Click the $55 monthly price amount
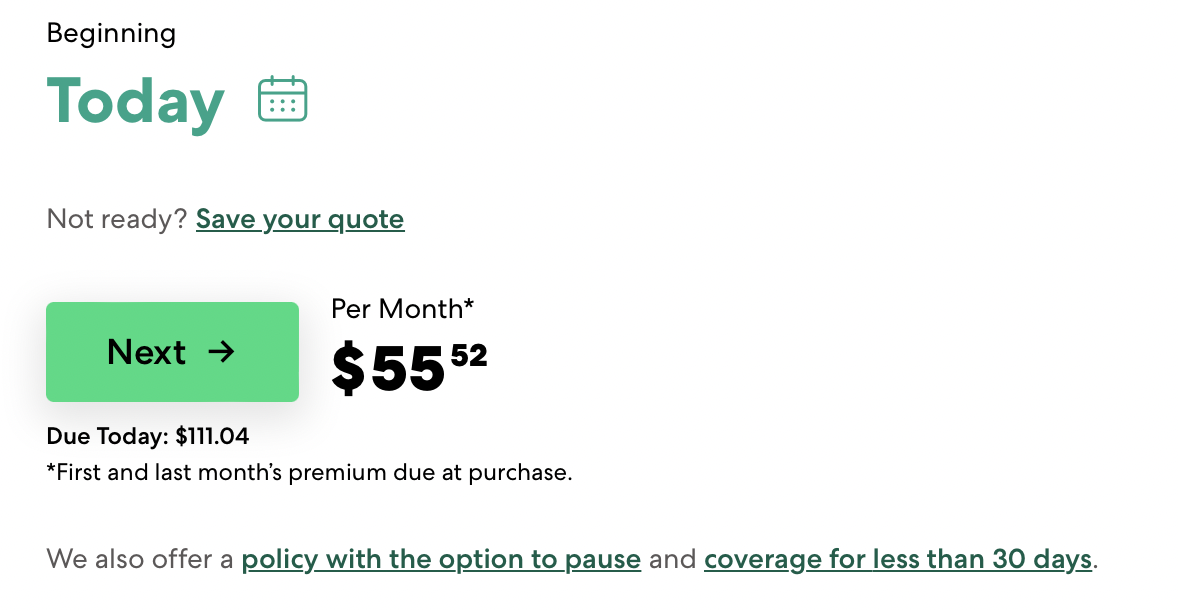The image size is (1178, 610). pyautogui.click(x=407, y=369)
